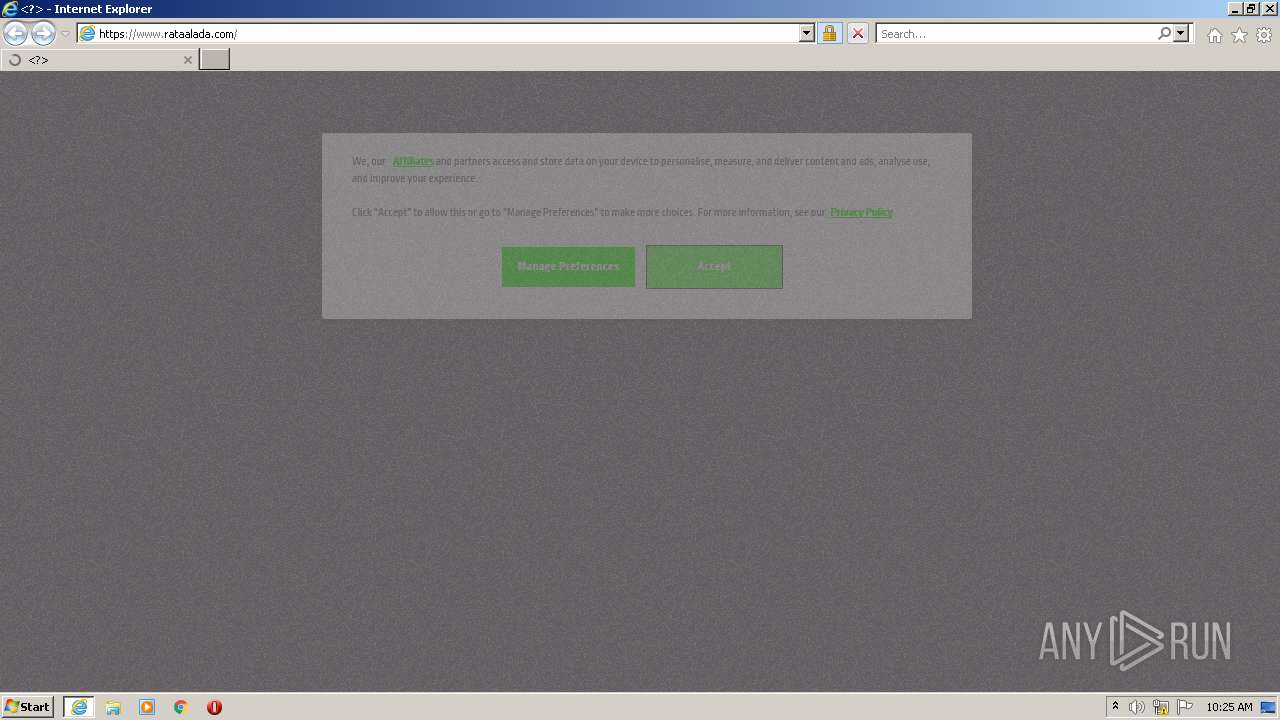
Task: Open the security lock report icon
Action: (829, 34)
